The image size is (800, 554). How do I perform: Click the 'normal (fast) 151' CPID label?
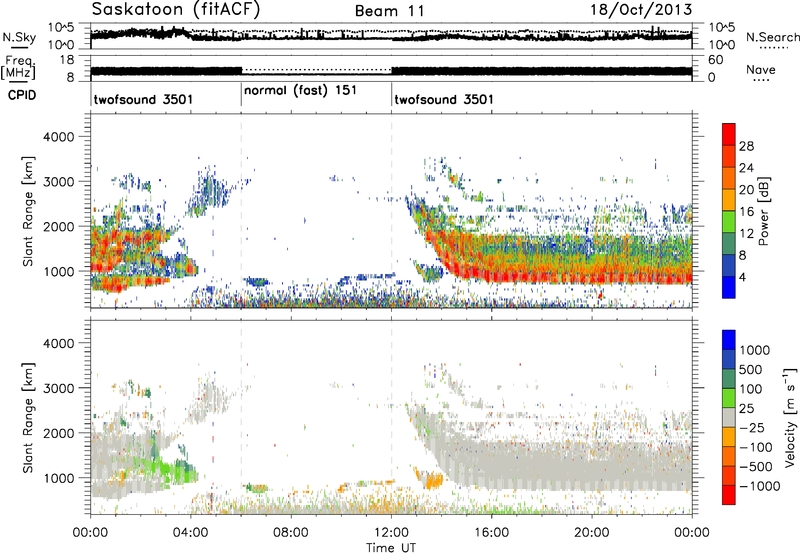[301, 91]
